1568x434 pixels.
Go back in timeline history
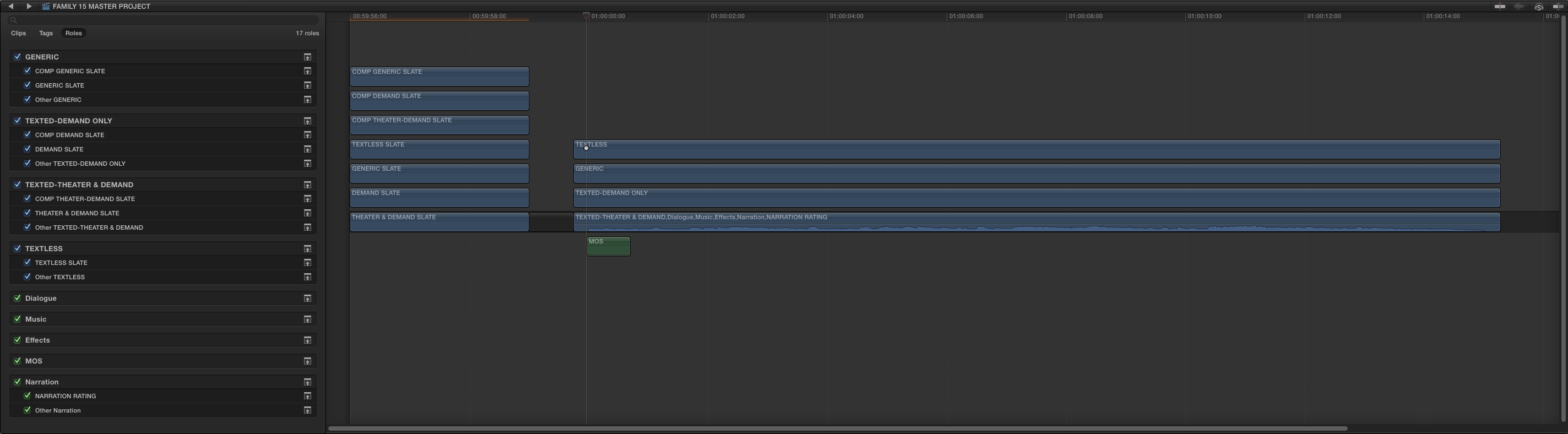coord(11,6)
